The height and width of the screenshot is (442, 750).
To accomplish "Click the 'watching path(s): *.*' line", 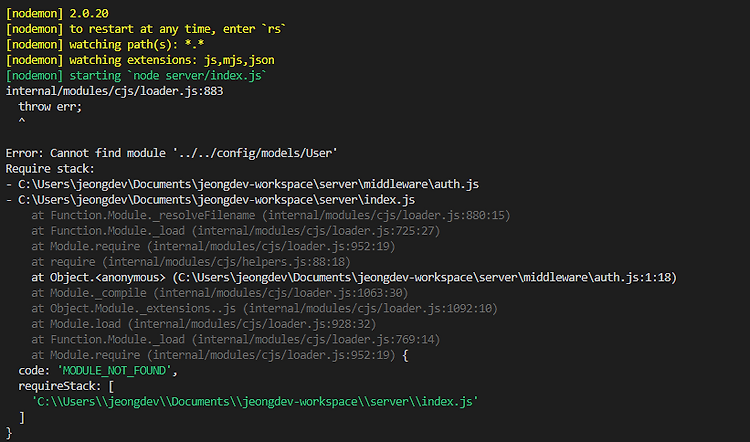I will (105, 44).
